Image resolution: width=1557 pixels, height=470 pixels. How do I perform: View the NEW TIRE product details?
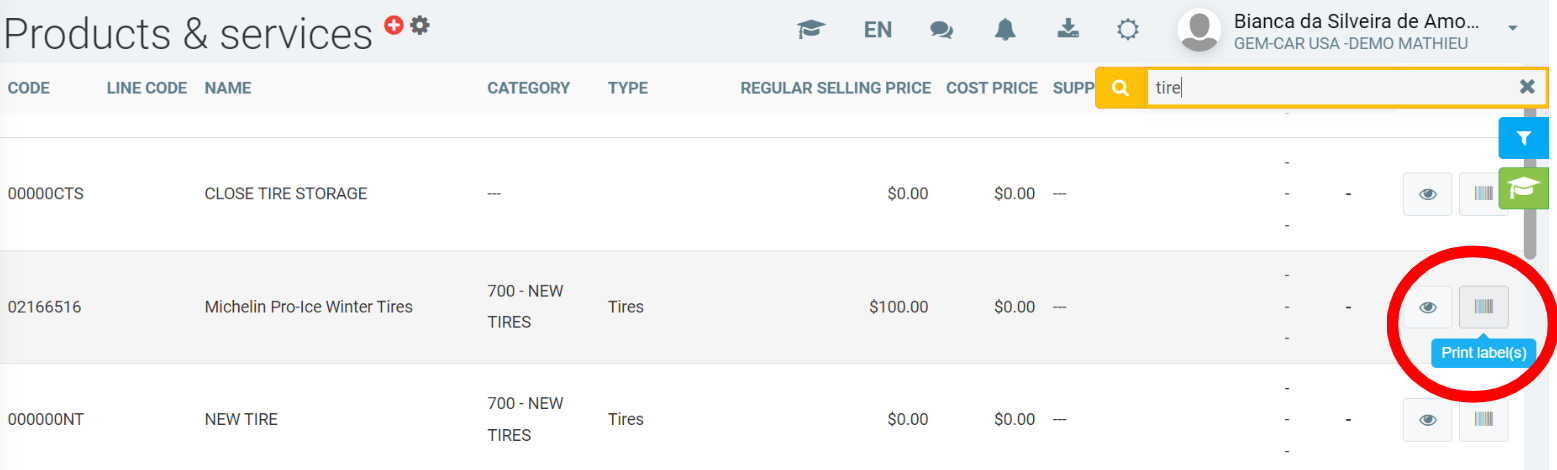pyautogui.click(x=1428, y=420)
